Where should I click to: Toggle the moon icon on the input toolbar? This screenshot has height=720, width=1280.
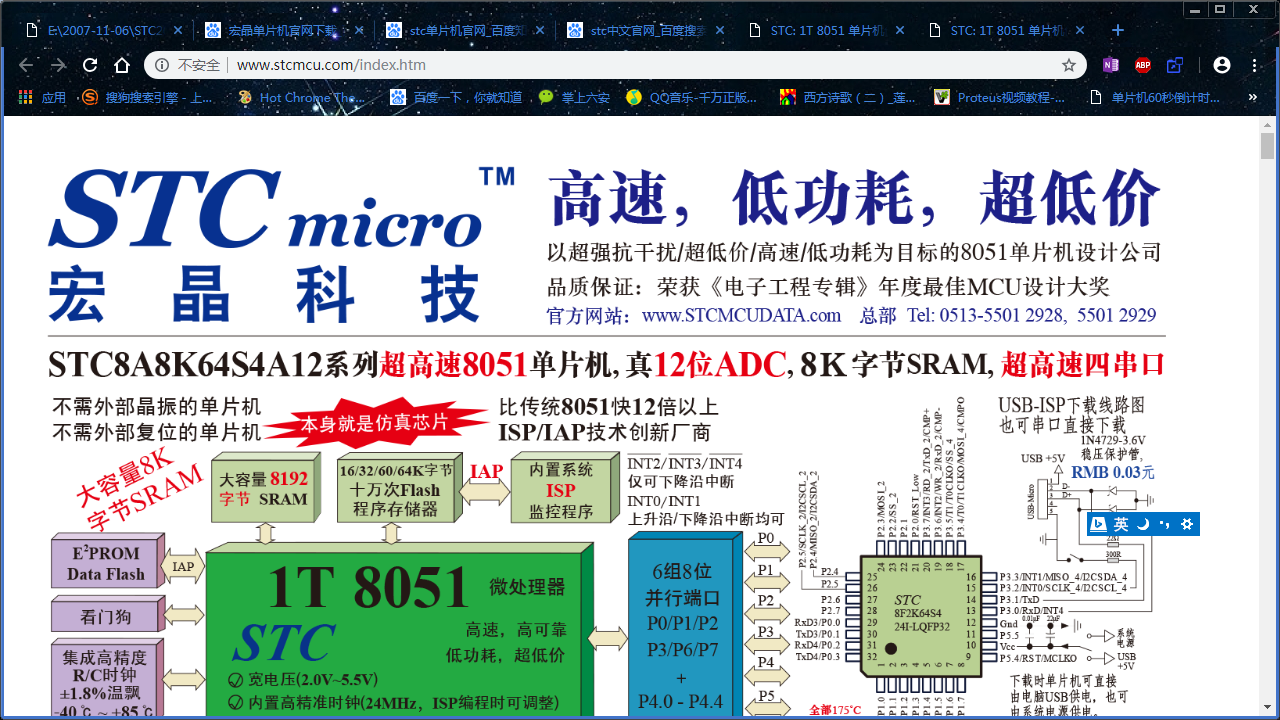tap(1142, 523)
